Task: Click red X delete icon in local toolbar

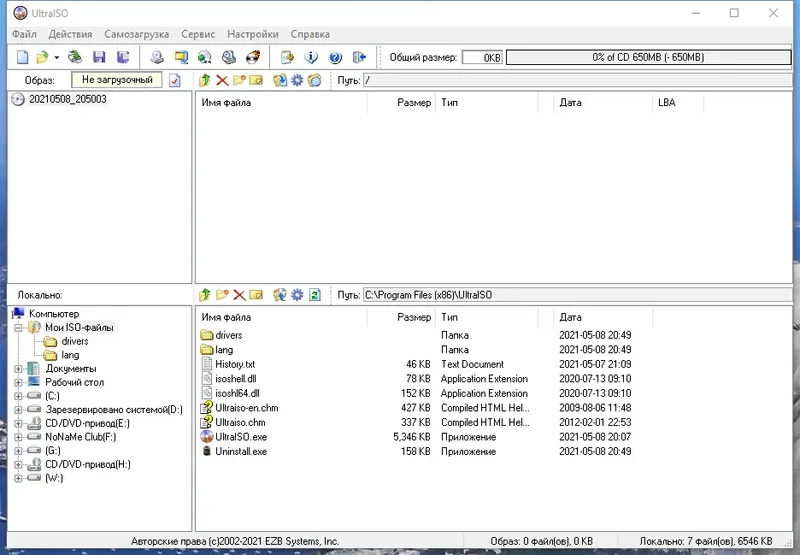Action: point(239,295)
